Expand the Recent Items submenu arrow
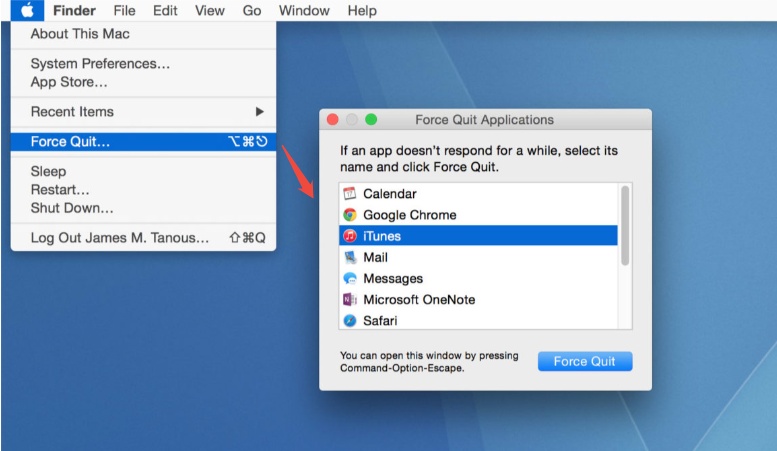 [260, 112]
